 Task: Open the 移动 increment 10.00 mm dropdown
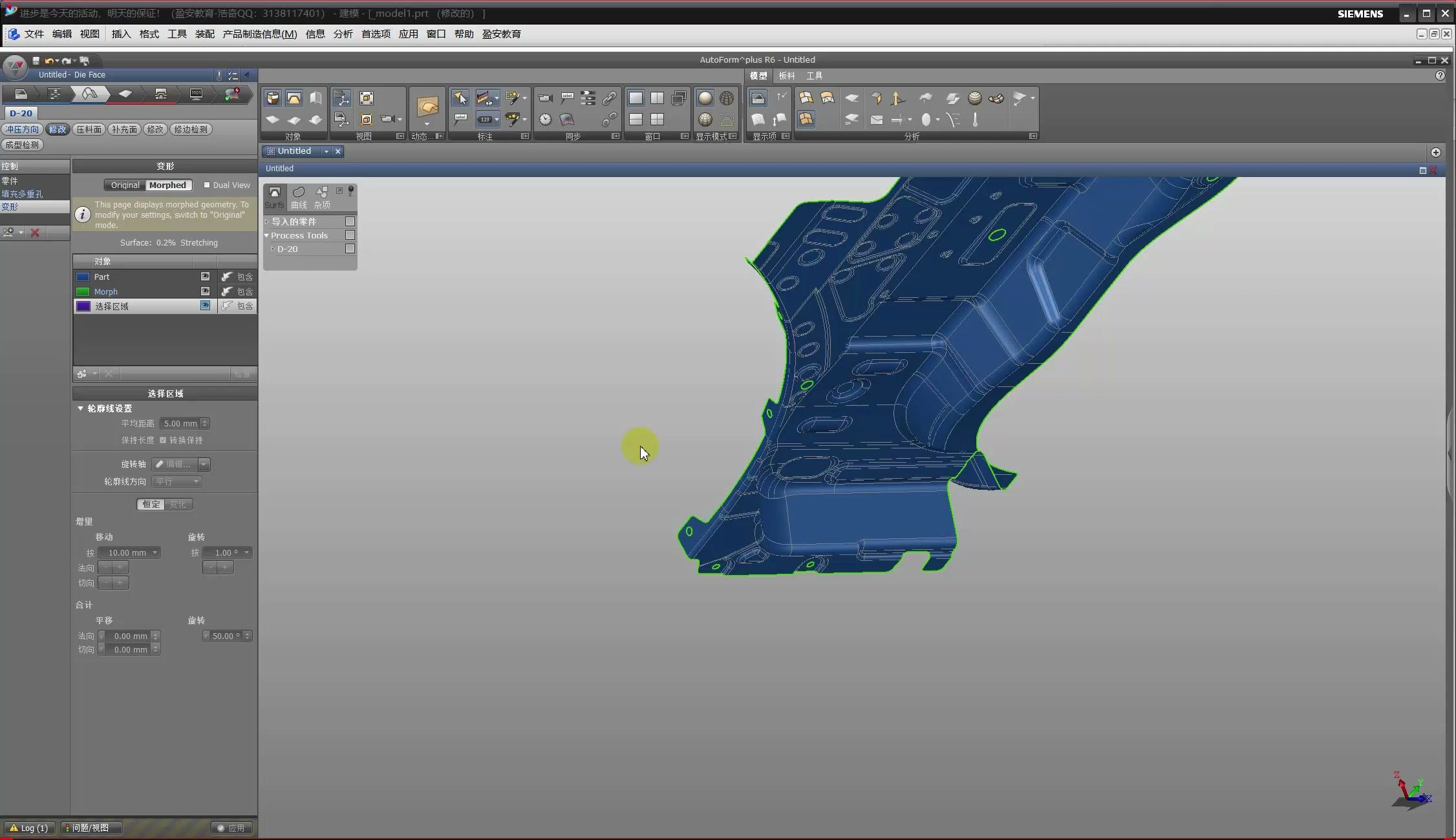(x=155, y=552)
